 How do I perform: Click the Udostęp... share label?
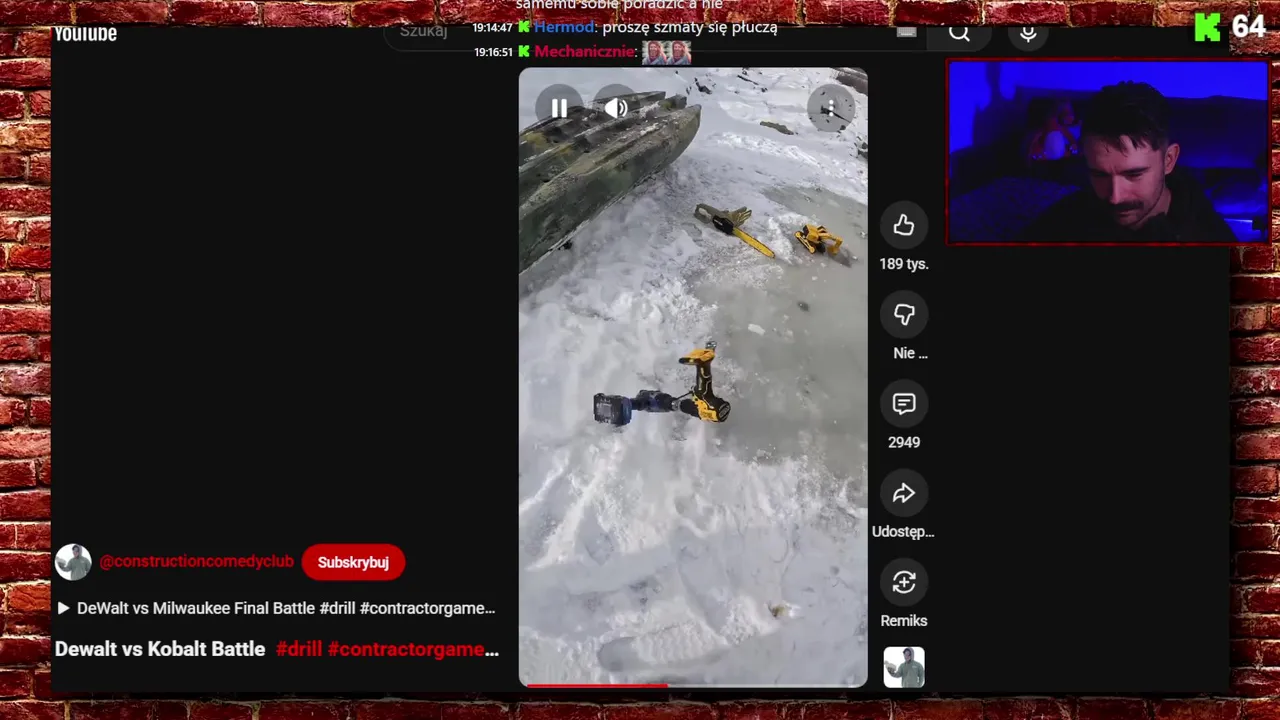point(903,531)
